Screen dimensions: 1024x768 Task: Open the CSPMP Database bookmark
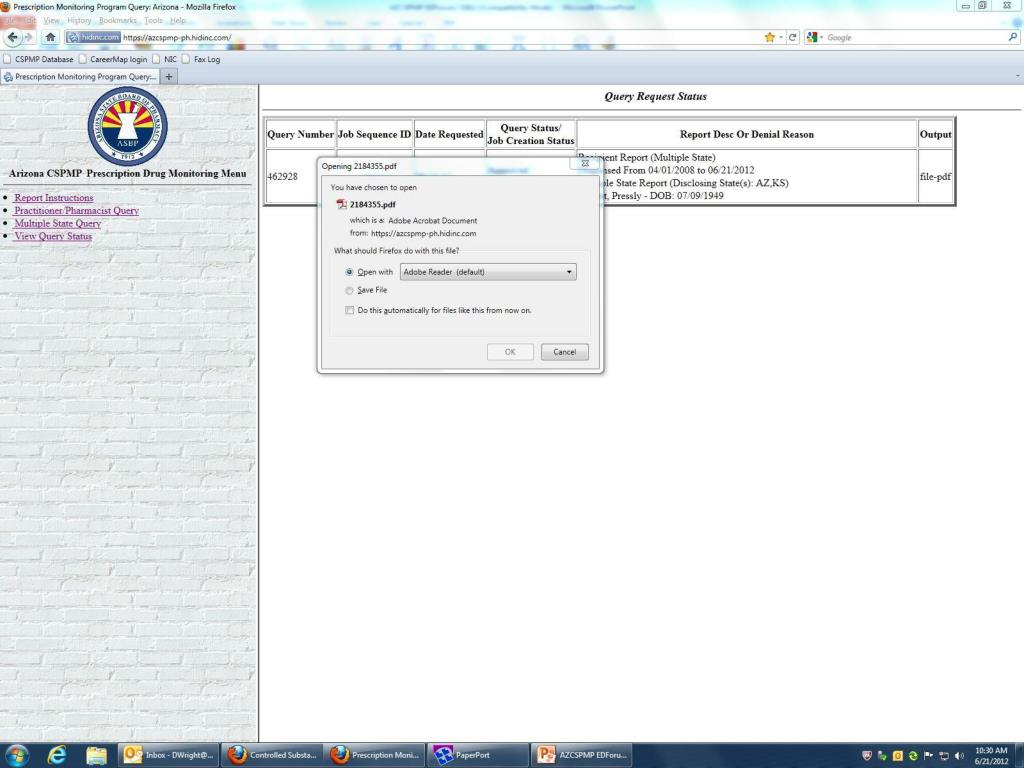tap(39, 59)
